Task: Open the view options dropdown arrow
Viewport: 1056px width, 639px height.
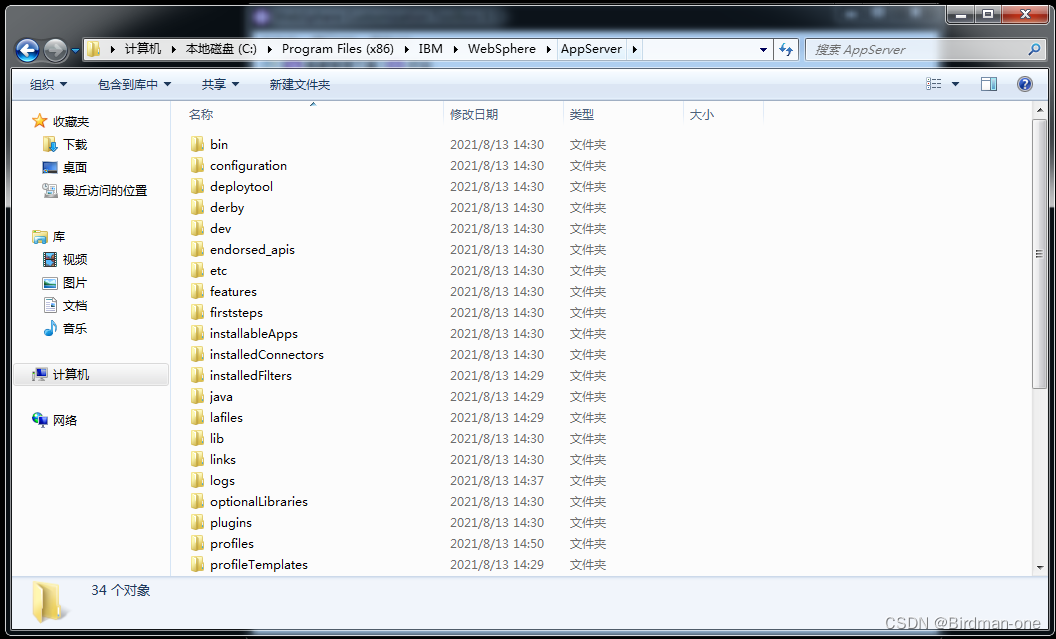Action: coord(955,84)
